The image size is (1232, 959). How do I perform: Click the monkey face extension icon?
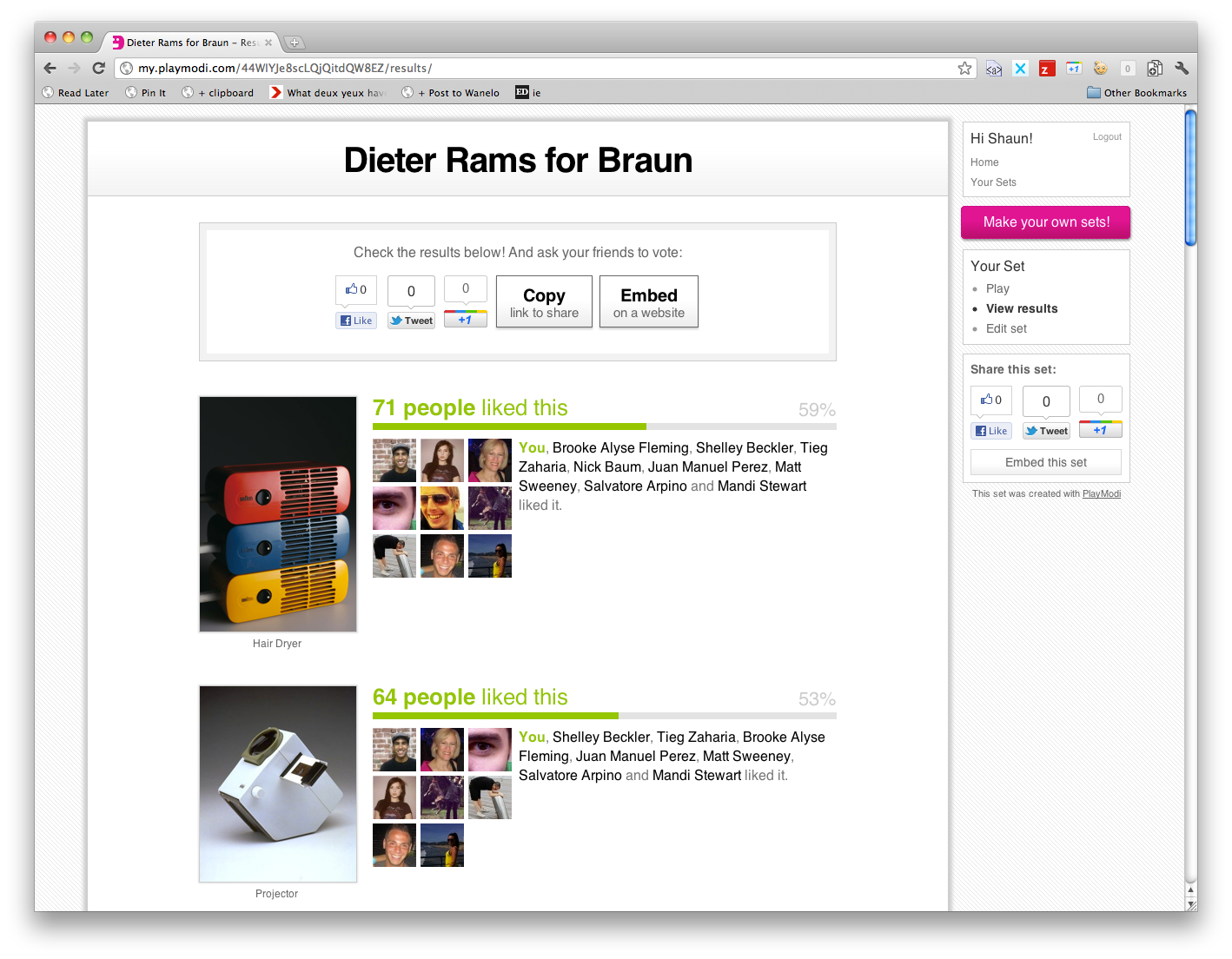1101,68
